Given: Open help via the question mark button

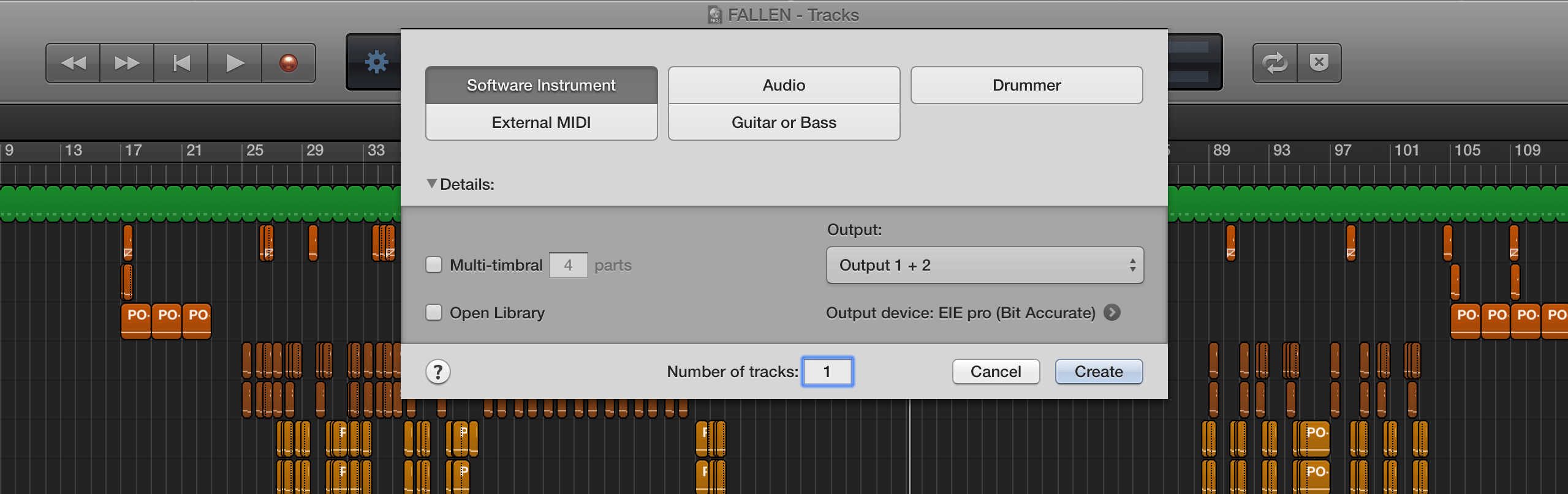Looking at the screenshot, I should coord(439,372).
